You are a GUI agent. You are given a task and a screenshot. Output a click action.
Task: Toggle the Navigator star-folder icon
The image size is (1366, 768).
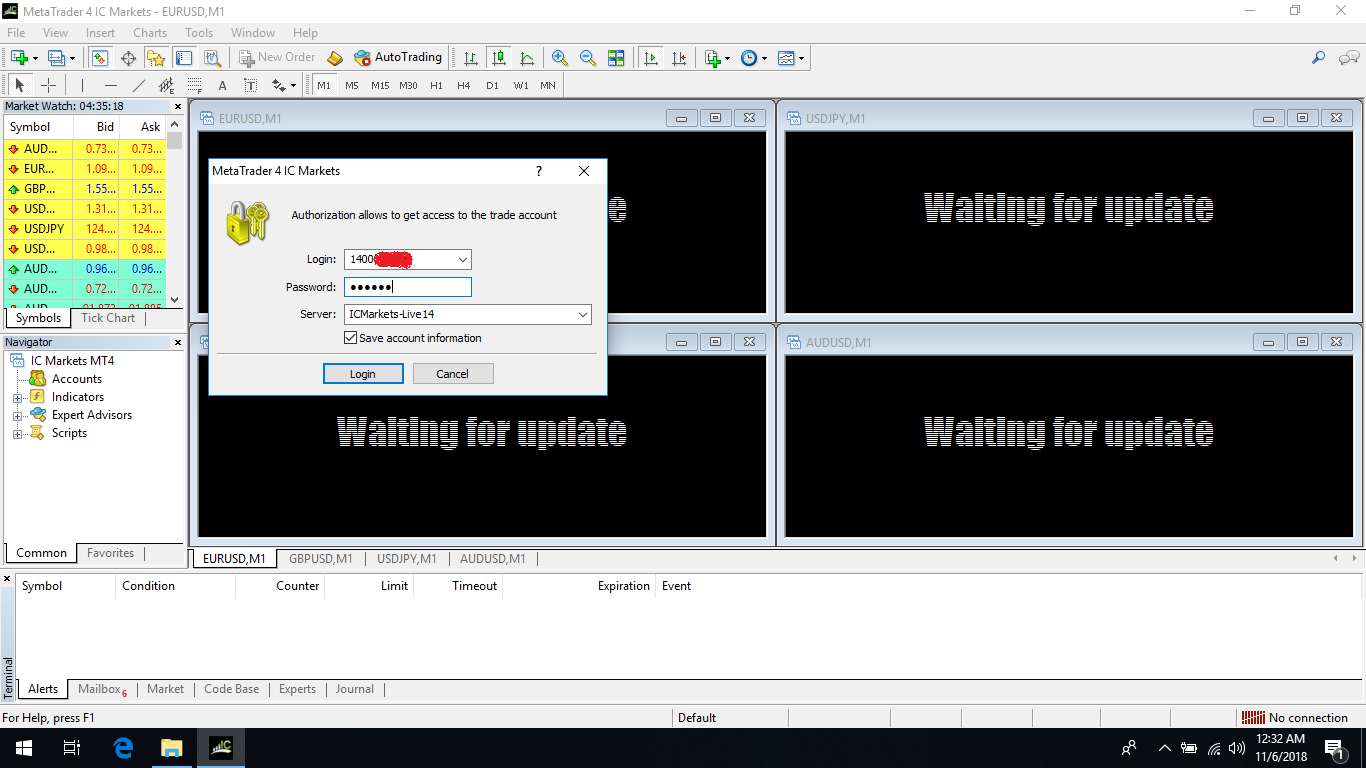pos(156,58)
